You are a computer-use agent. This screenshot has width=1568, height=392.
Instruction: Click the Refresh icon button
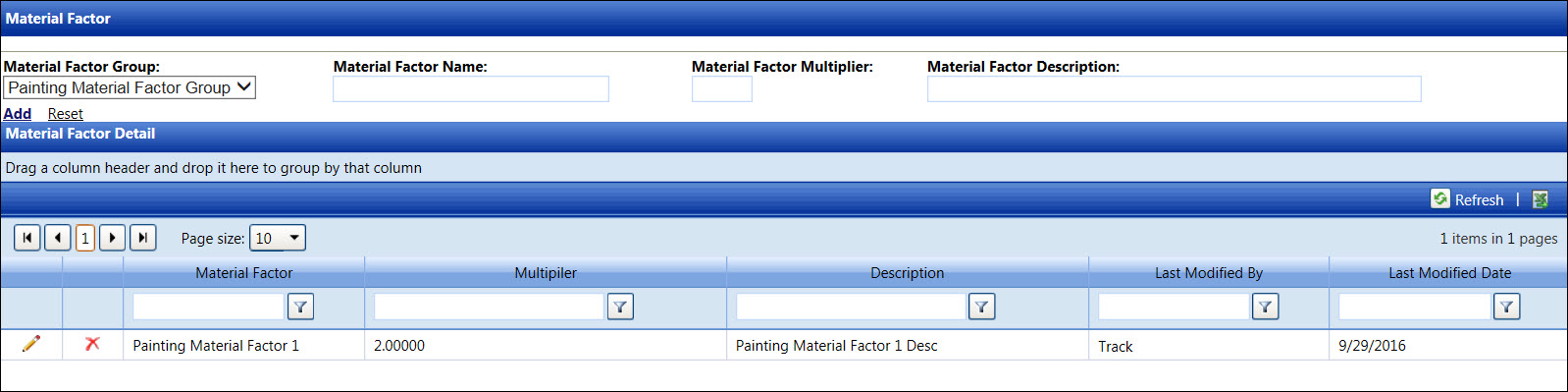[1440, 198]
